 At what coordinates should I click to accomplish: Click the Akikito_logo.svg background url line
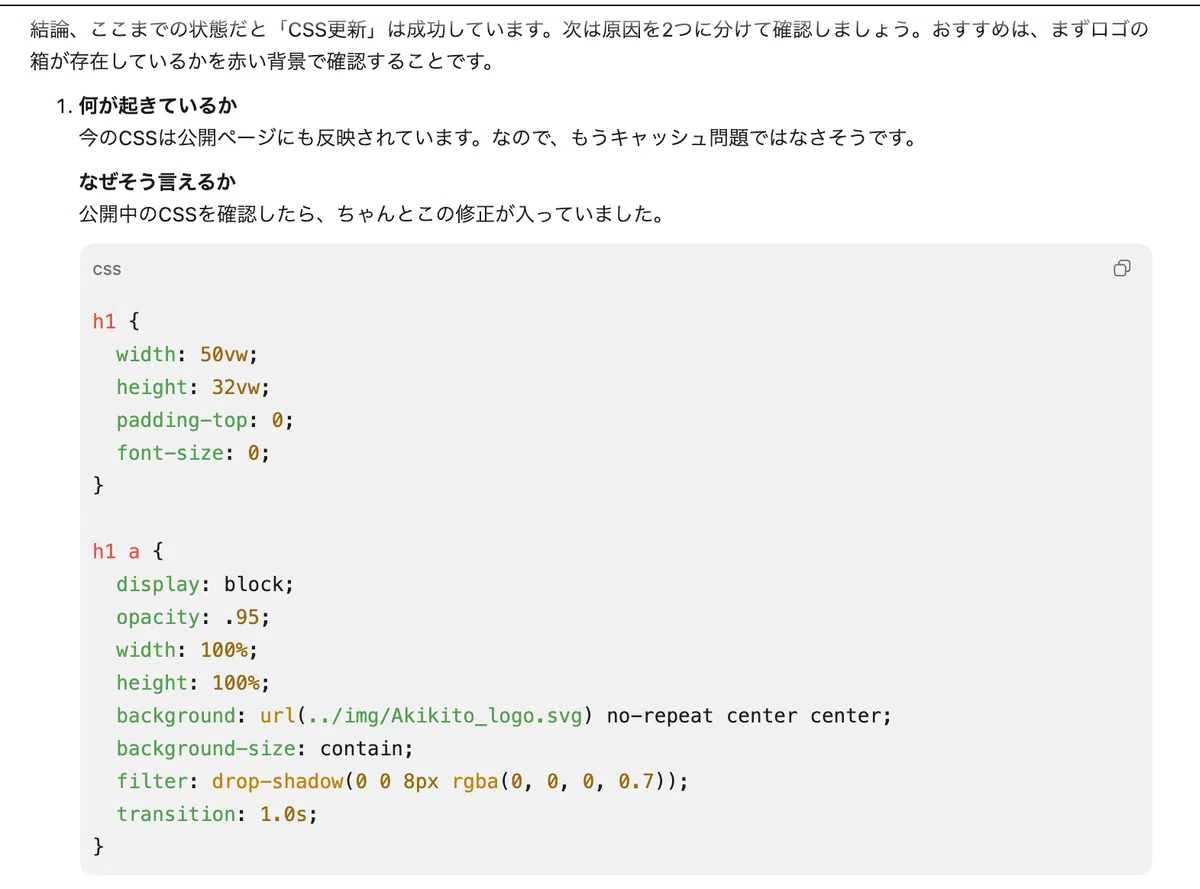[x=503, y=716]
